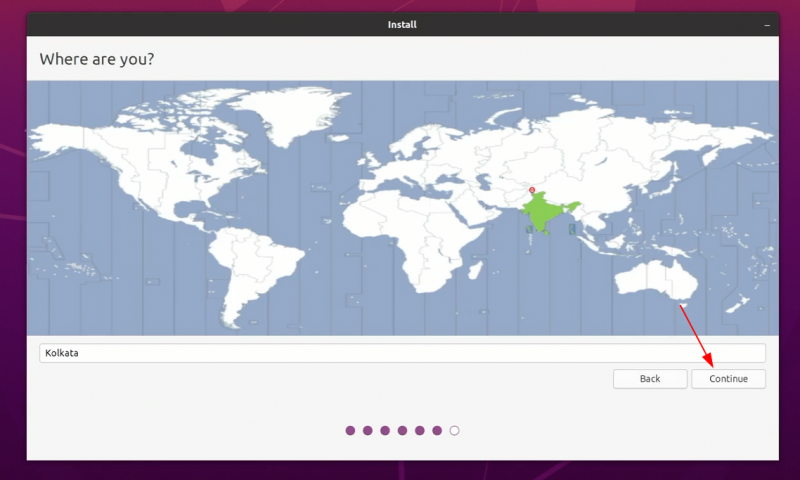Click the 'Where are you?' heading
The width and height of the screenshot is (800, 480).
pyautogui.click(x=97, y=59)
